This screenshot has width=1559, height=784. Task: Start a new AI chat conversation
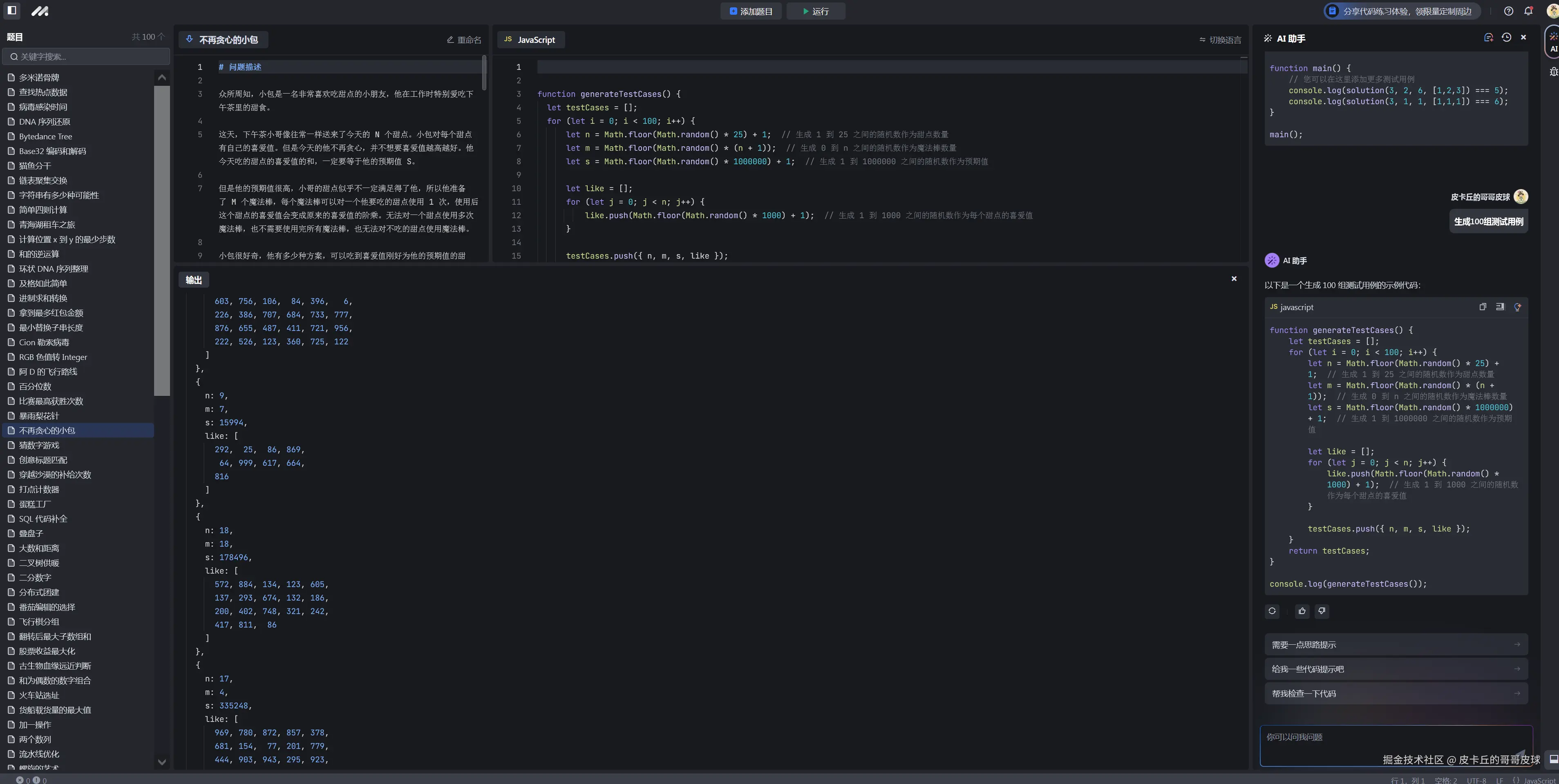[1488, 38]
